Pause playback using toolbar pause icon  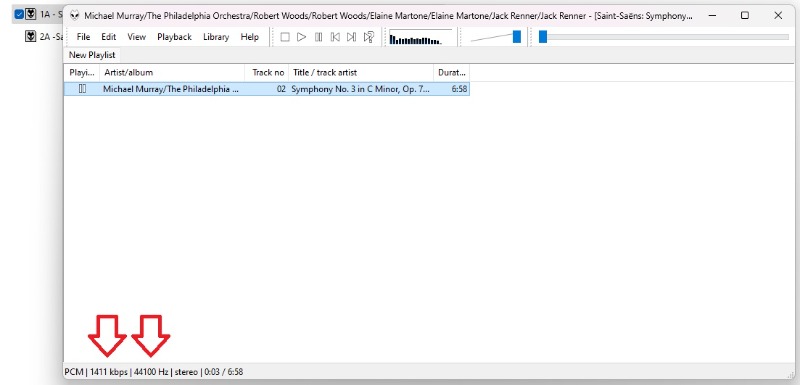coord(318,37)
